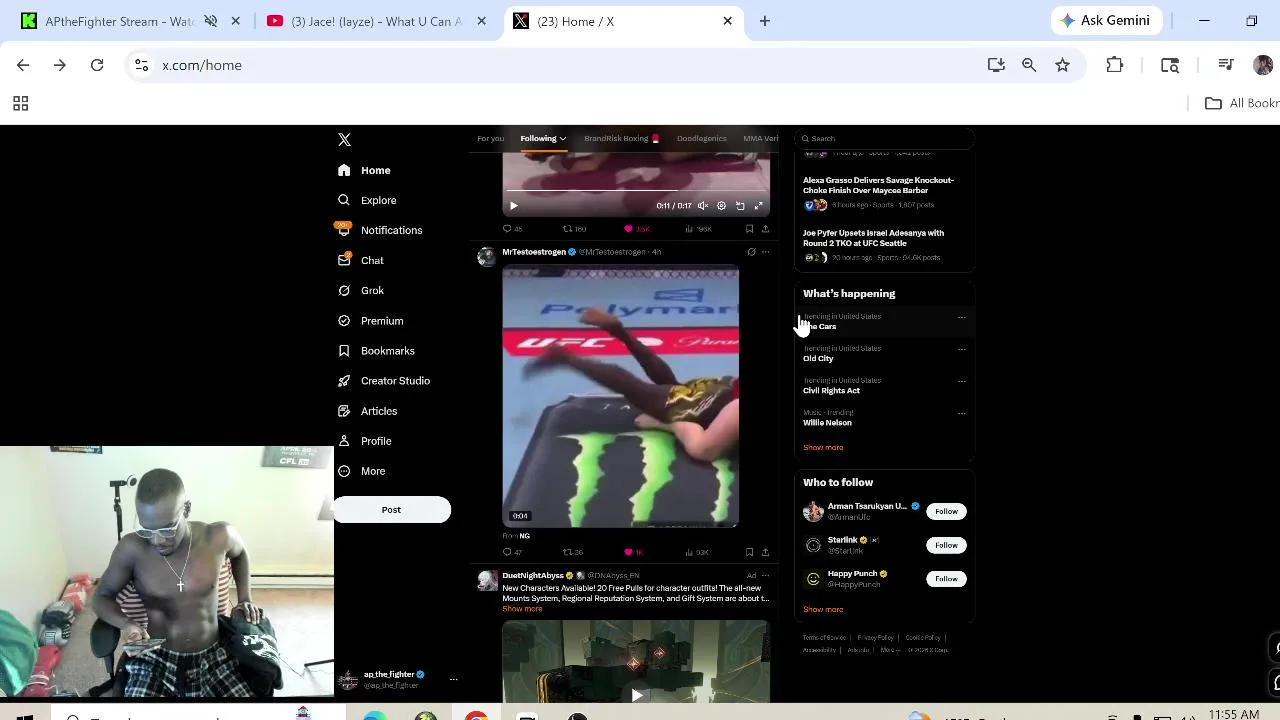The image size is (1280, 720).
Task: Open MrTestoestrogen profile name link
Action: point(534,252)
